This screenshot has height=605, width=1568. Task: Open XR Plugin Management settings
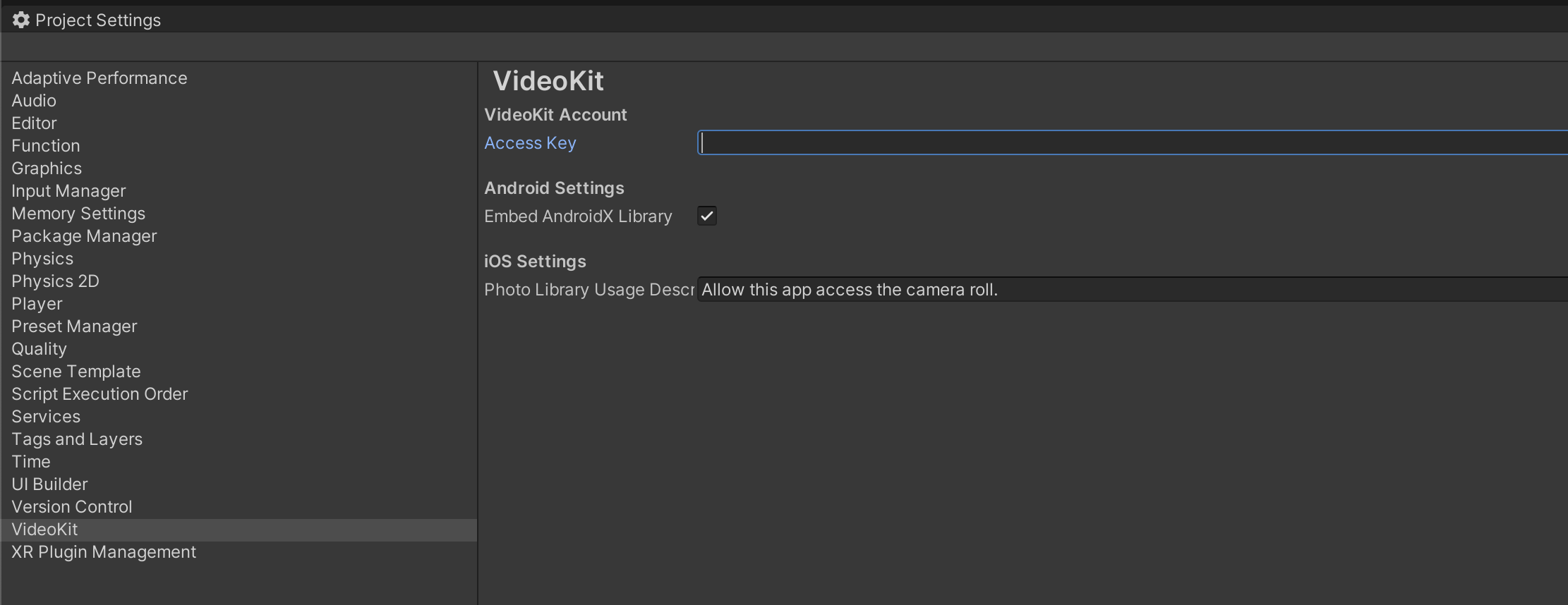coord(239,552)
